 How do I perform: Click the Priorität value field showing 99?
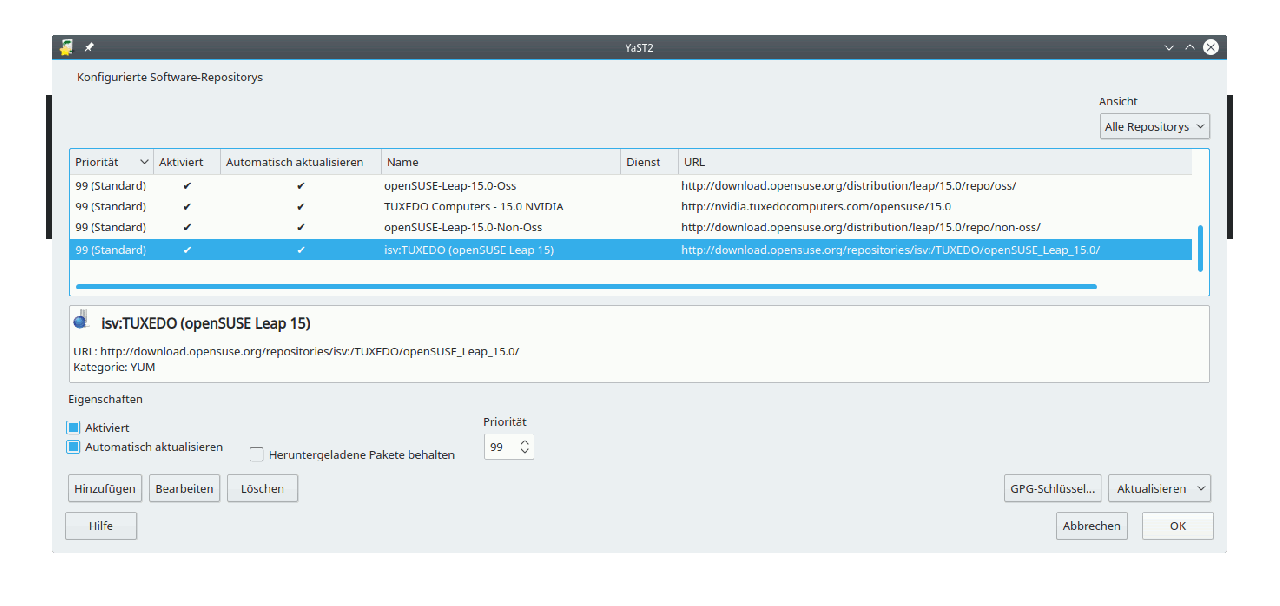[x=501, y=448]
